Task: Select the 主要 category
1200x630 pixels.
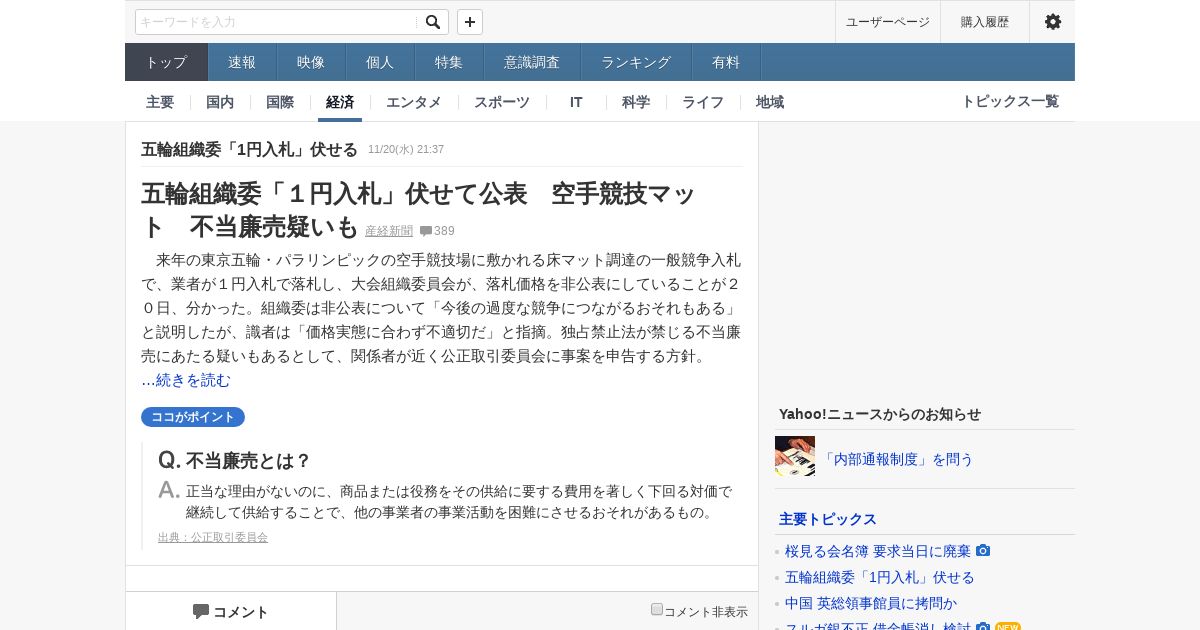Action: (160, 102)
